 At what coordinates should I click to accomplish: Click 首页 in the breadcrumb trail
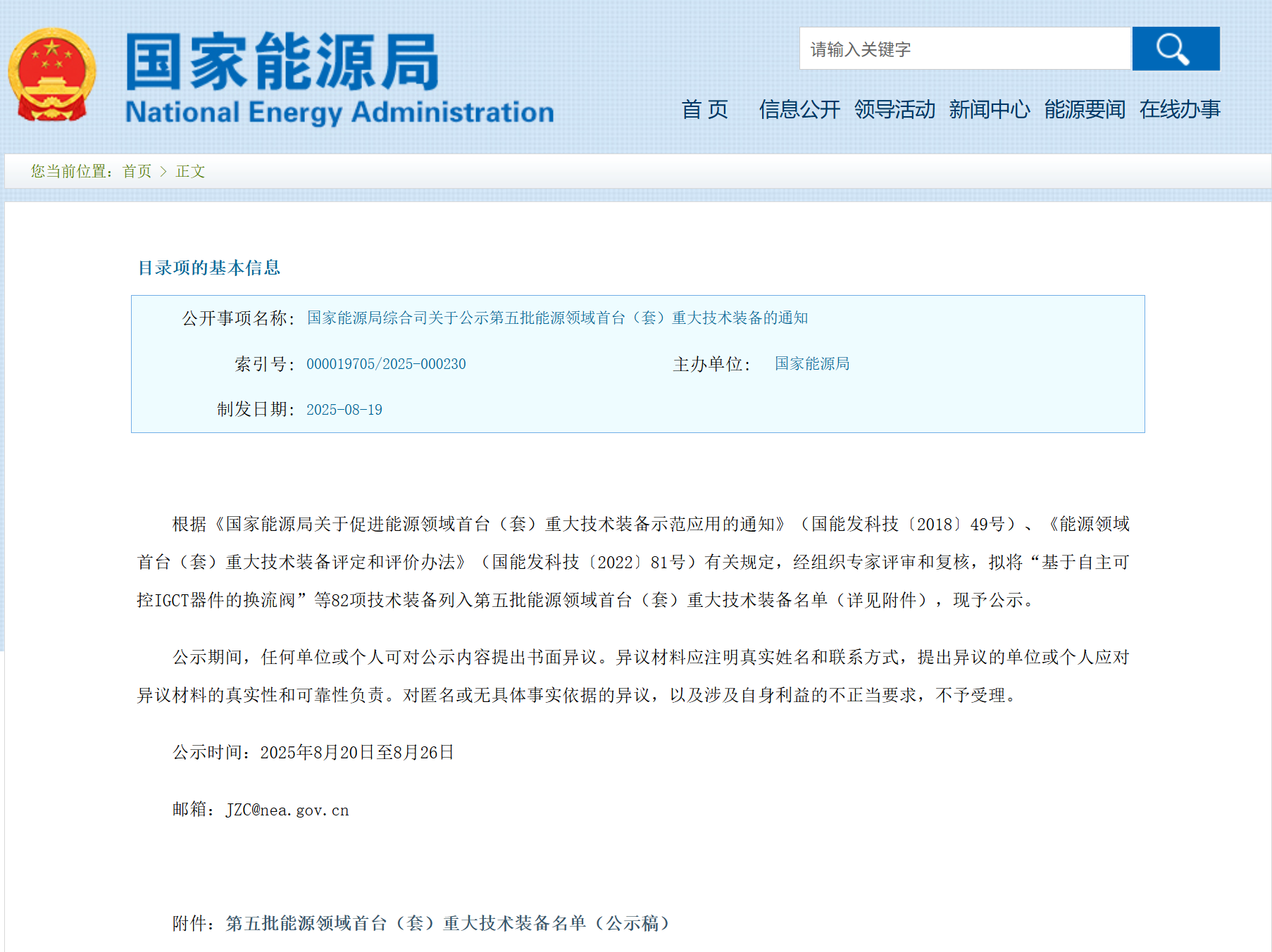[x=137, y=171]
